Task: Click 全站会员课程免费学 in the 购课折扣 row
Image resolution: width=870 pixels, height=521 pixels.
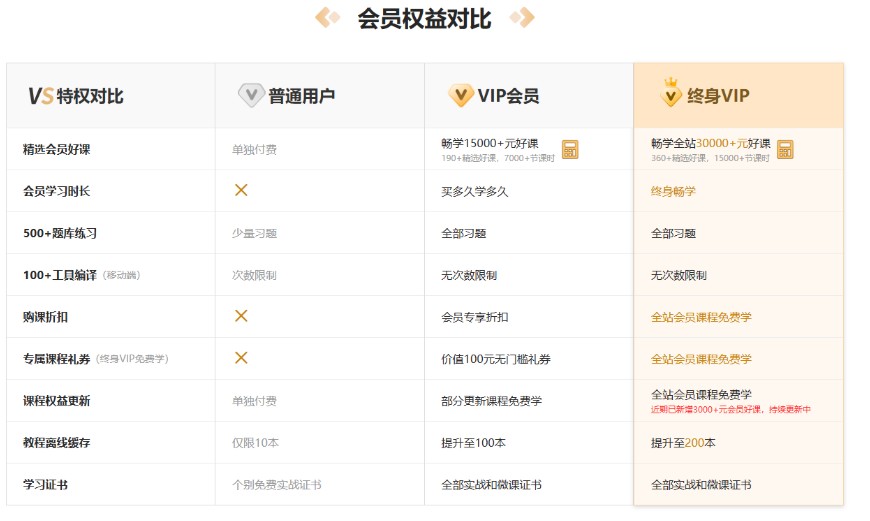Action: tap(701, 317)
